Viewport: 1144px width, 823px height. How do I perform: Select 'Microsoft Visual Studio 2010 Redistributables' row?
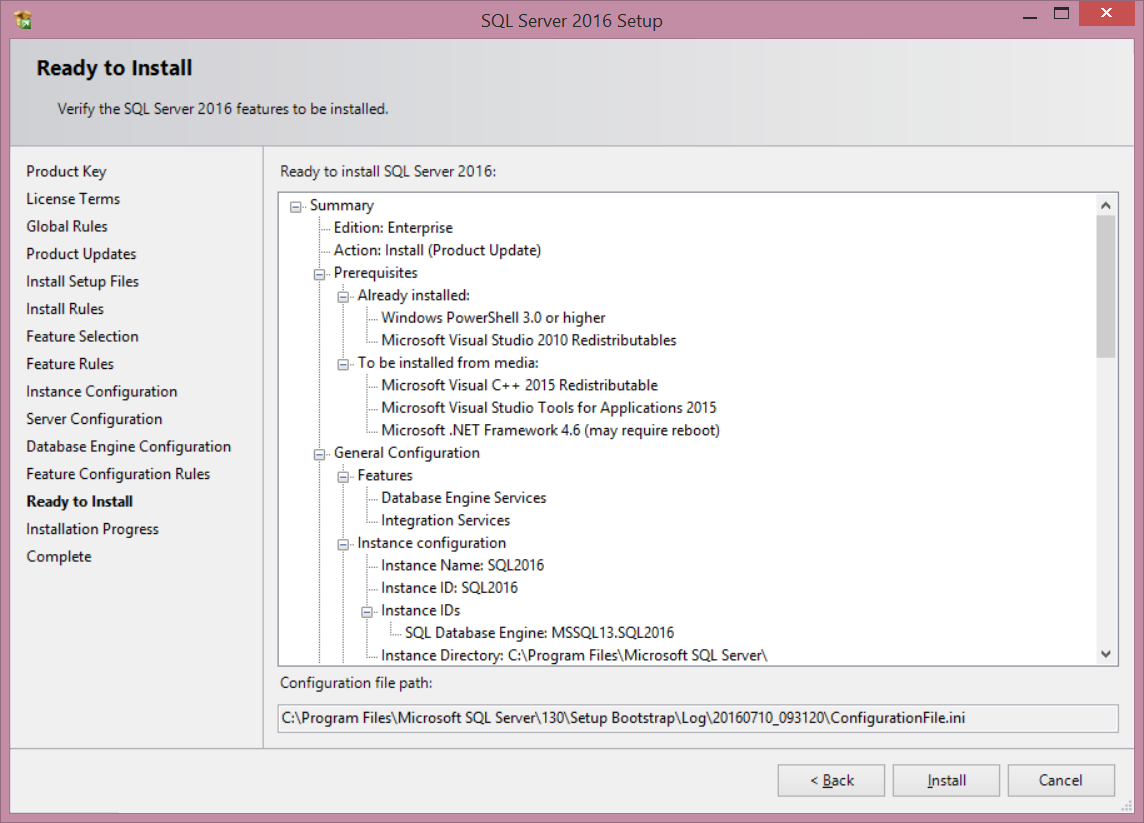[x=529, y=341]
